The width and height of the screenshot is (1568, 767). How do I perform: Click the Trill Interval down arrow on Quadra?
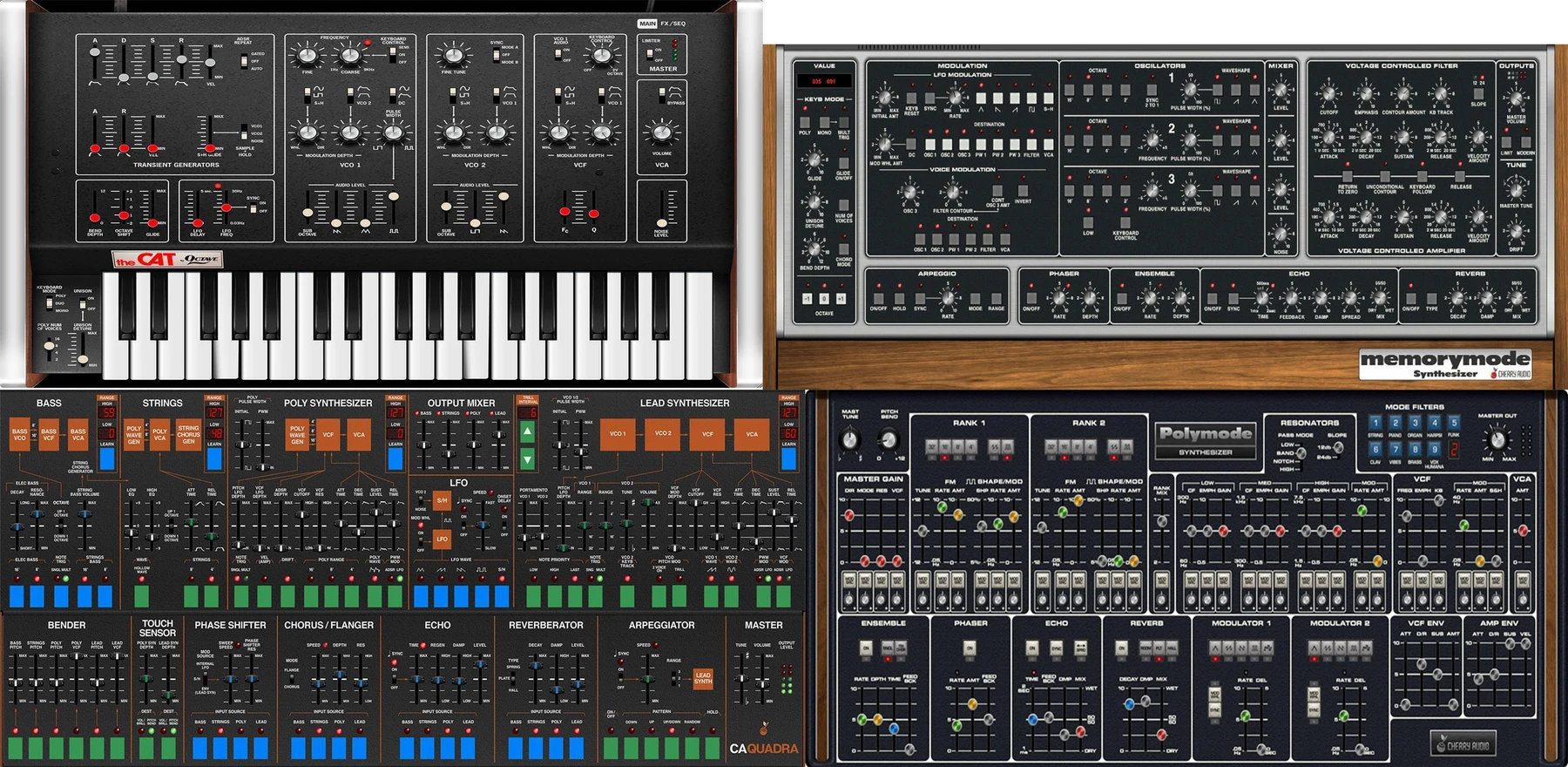[x=527, y=458]
